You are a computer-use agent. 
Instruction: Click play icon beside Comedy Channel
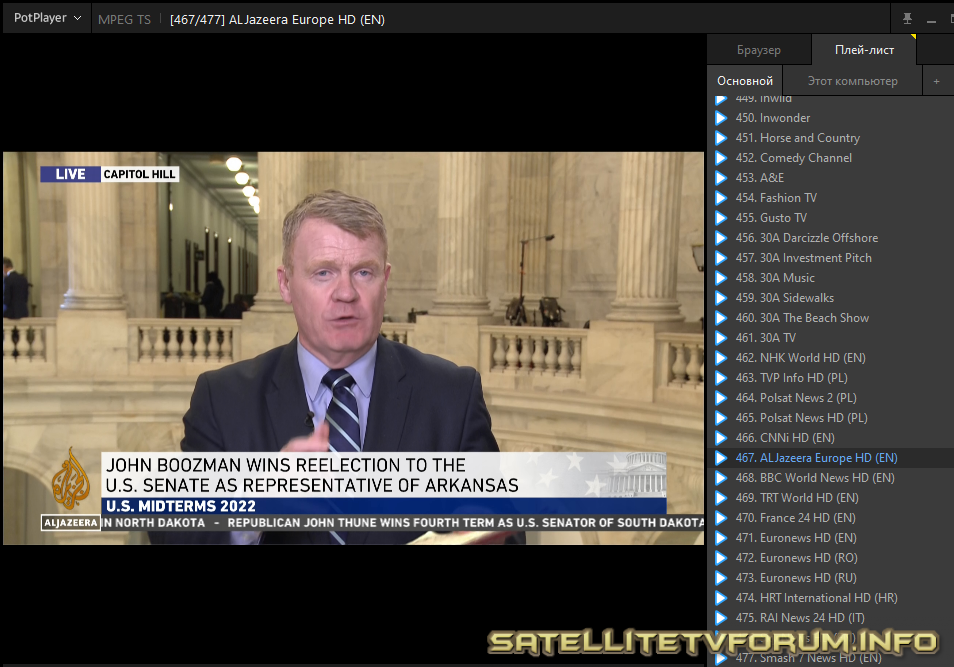pos(721,158)
